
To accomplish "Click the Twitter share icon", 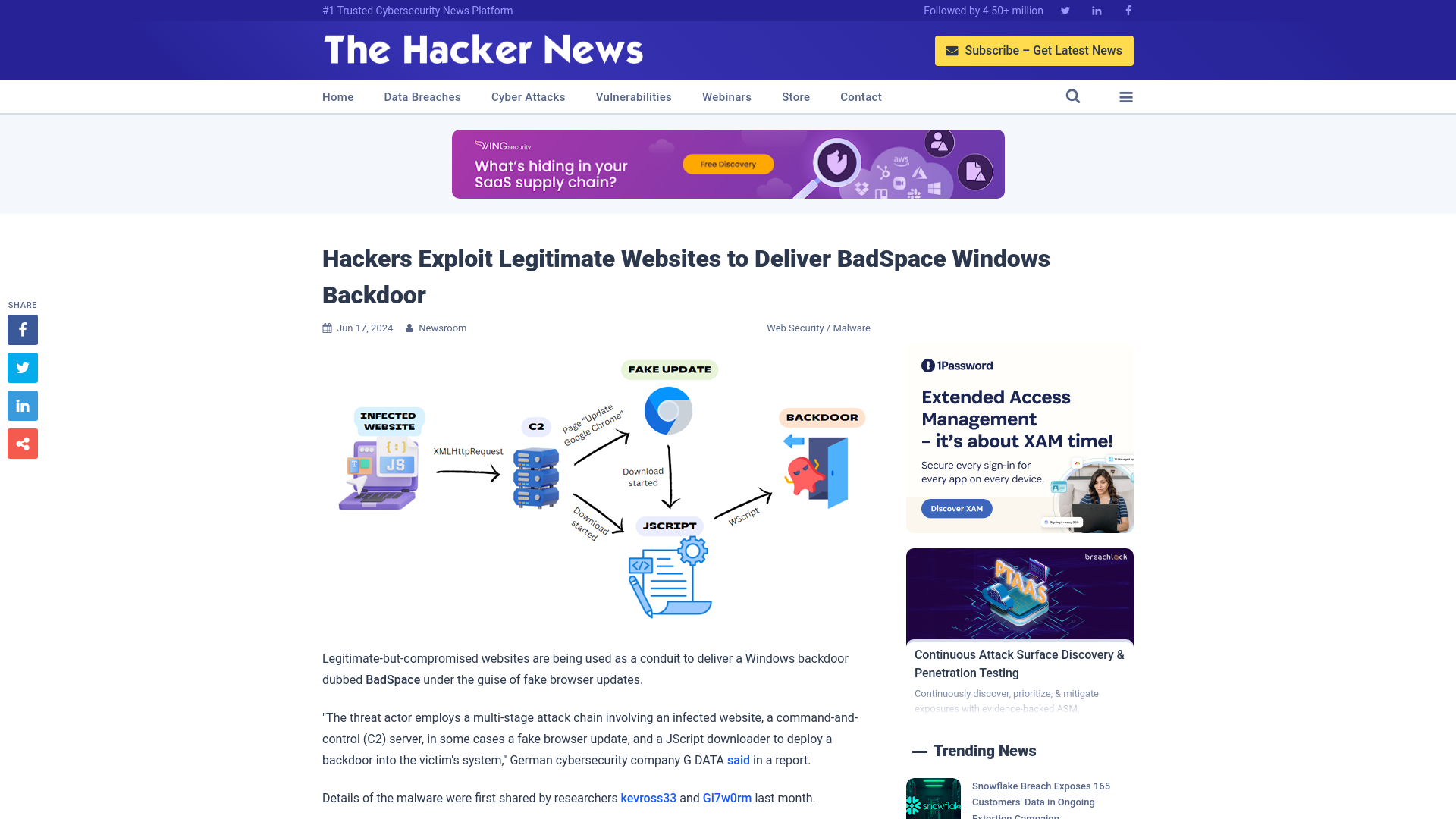I will click(x=22, y=367).
